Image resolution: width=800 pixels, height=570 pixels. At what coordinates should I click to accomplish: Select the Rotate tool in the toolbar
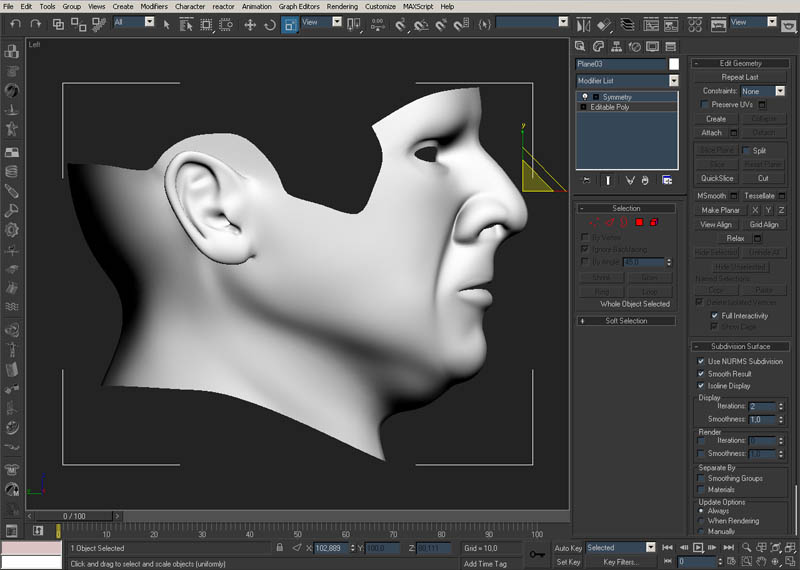point(270,22)
